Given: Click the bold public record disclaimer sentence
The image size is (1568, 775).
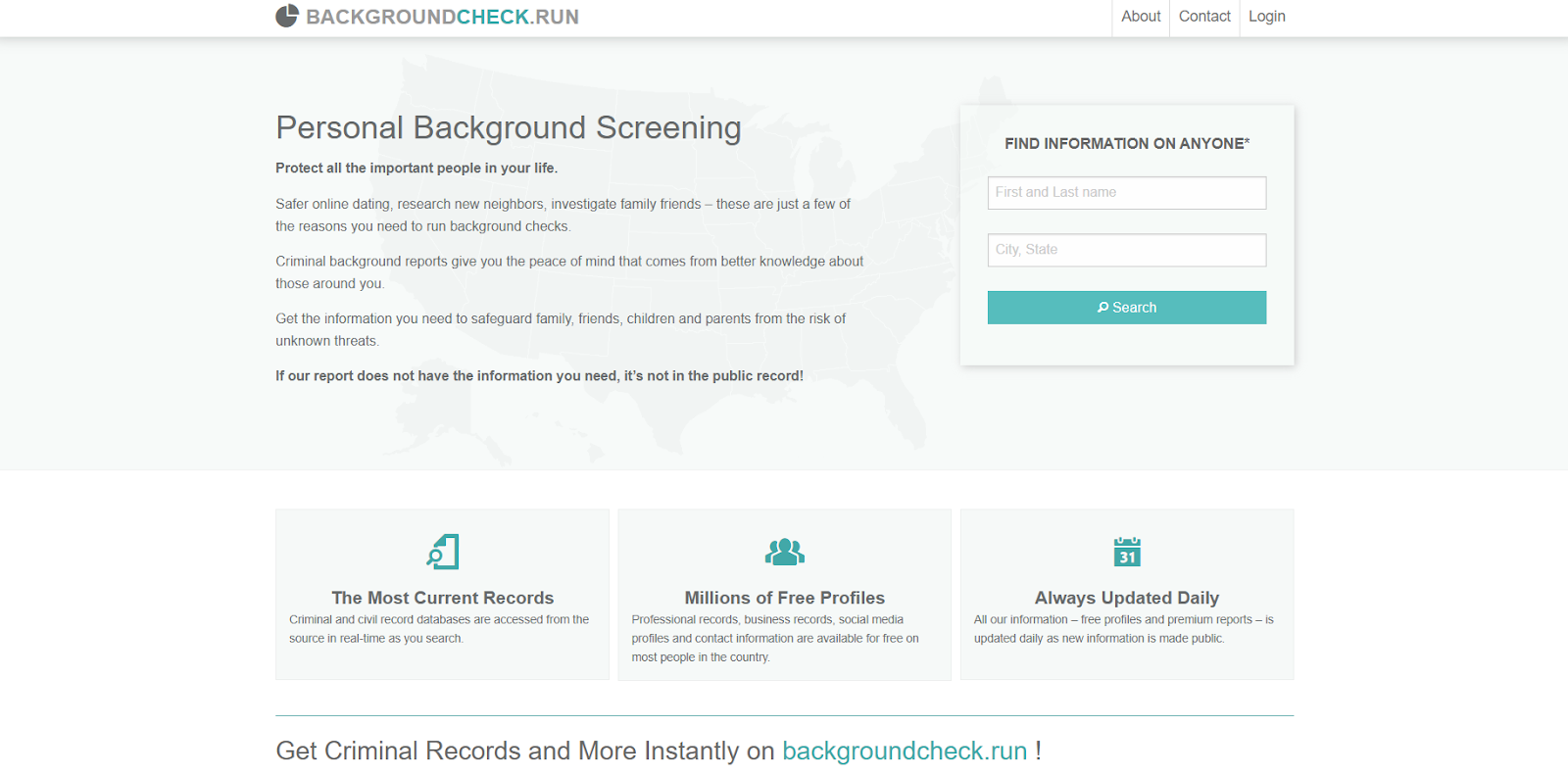Looking at the screenshot, I should (x=539, y=376).
